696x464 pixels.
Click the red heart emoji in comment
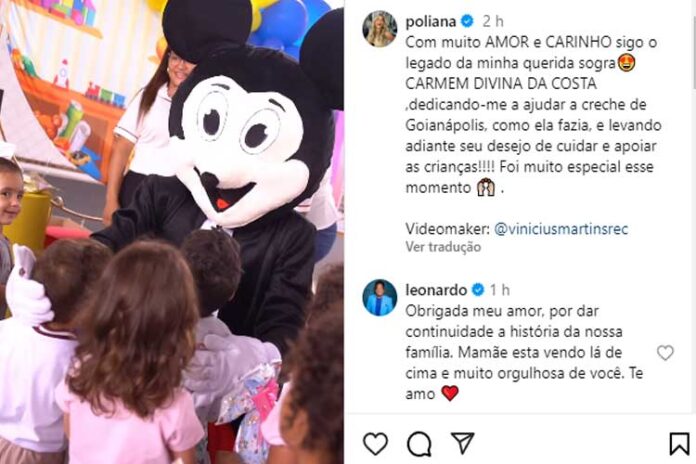(450, 393)
